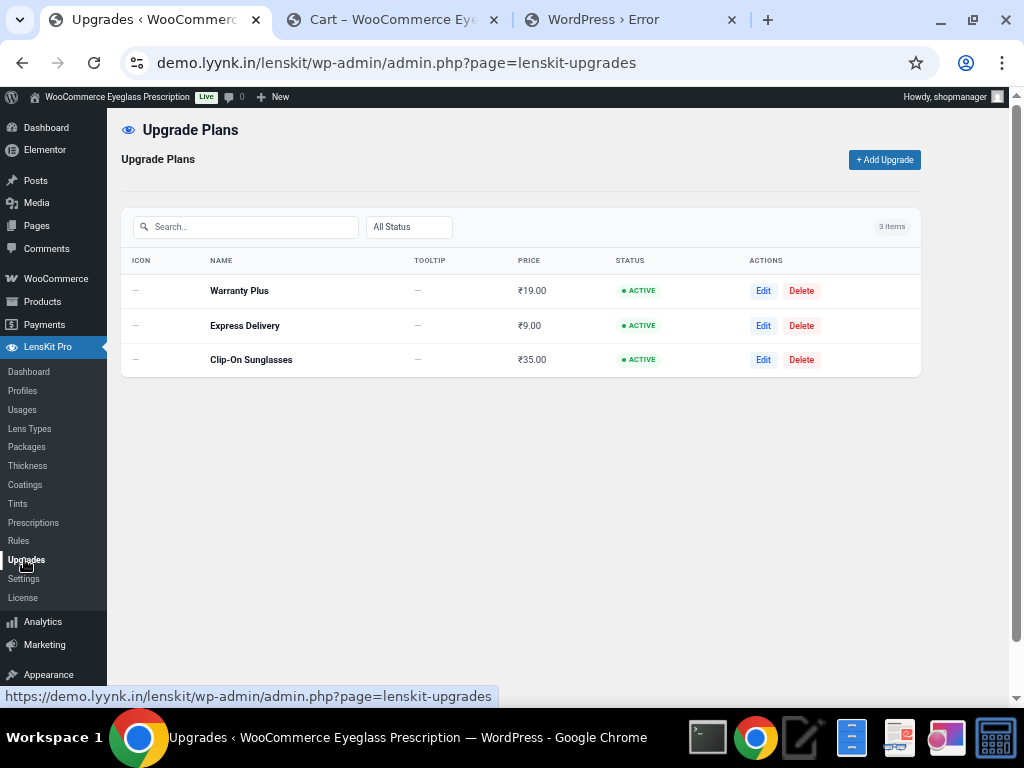1024x768 pixels.
Task: Go to Lens Types in LensKit submenu
Action: point(29,429)
